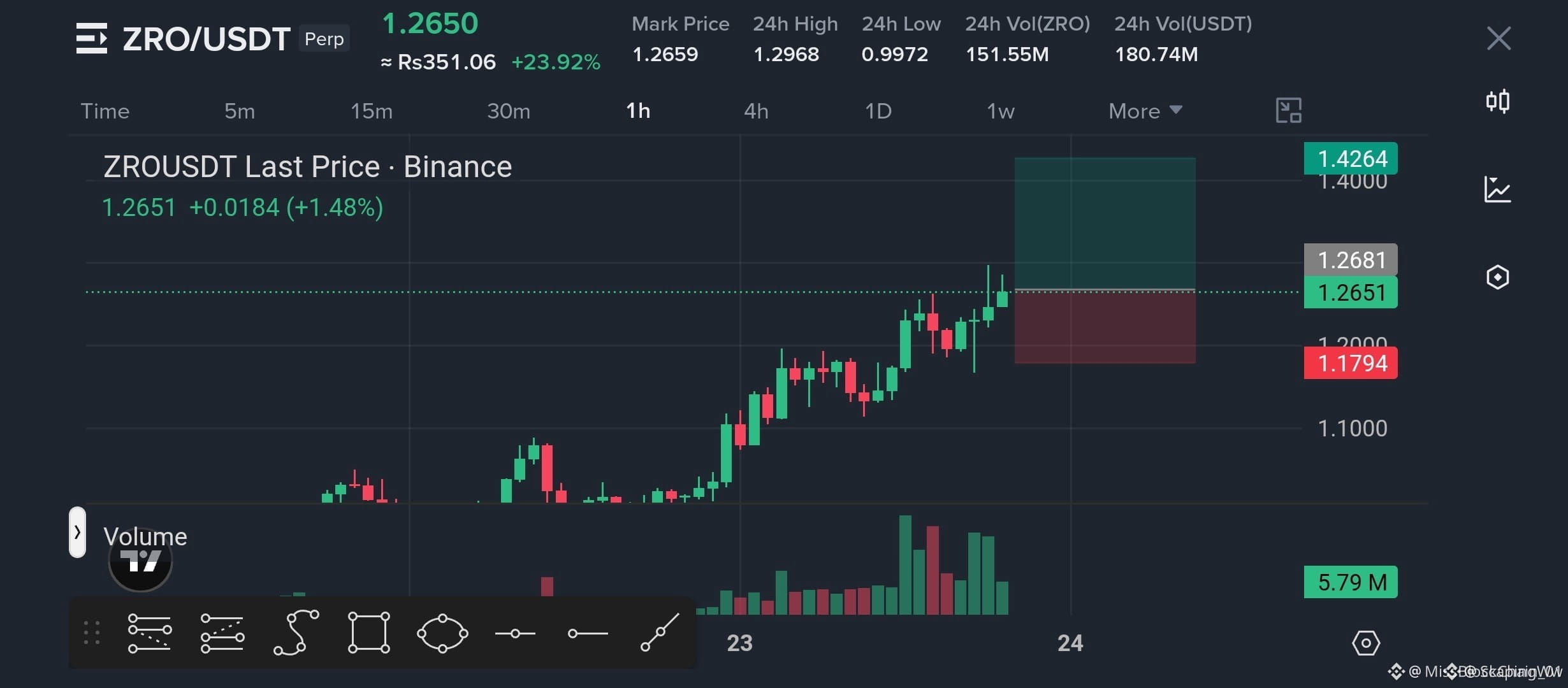Screen dimensions: 1568x688
Task: Close the chart with the X icon
Action: [1499, 38]
